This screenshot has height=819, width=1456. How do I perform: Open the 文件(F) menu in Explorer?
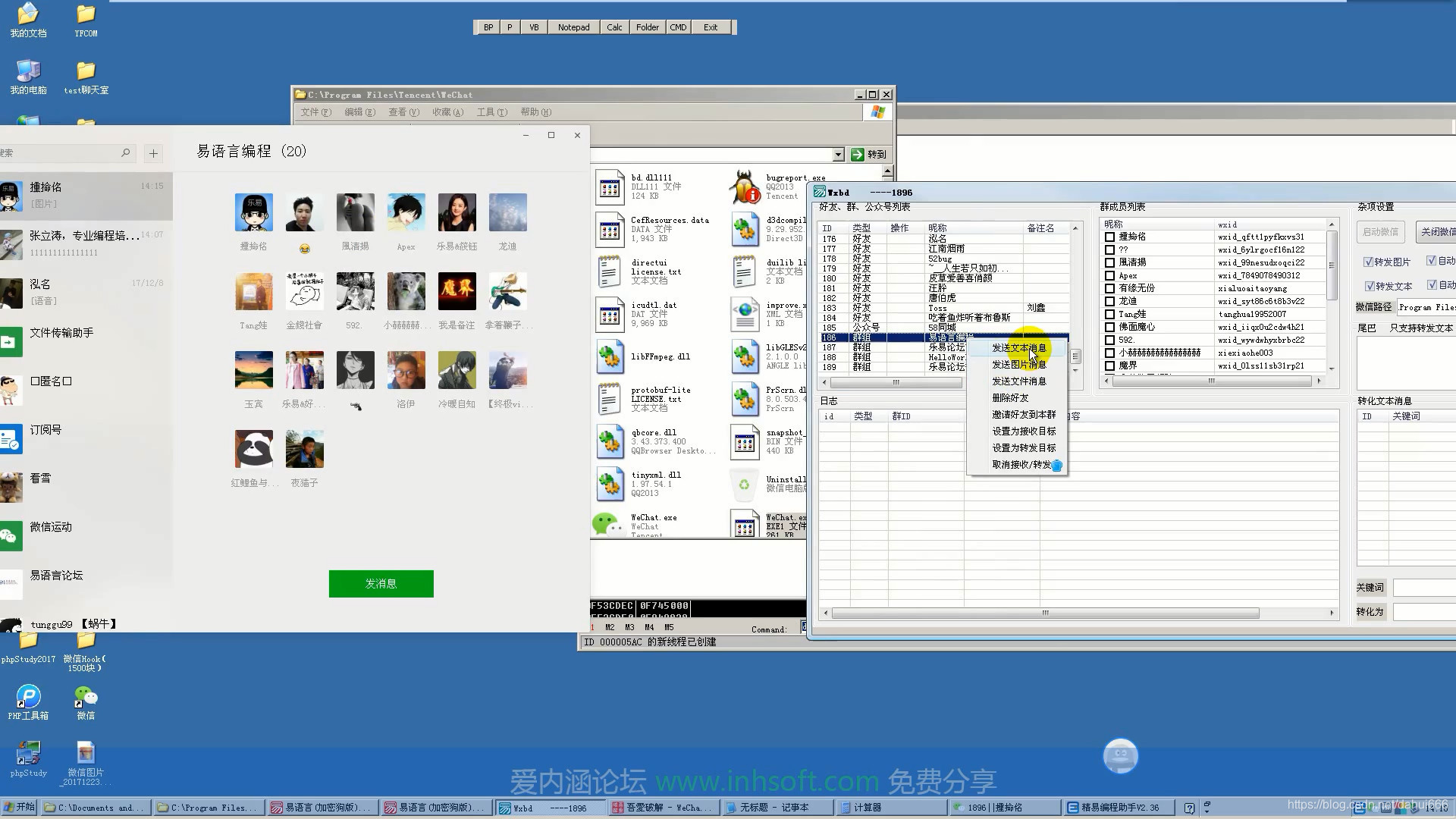pyautogui.click(x=315, y=112)
